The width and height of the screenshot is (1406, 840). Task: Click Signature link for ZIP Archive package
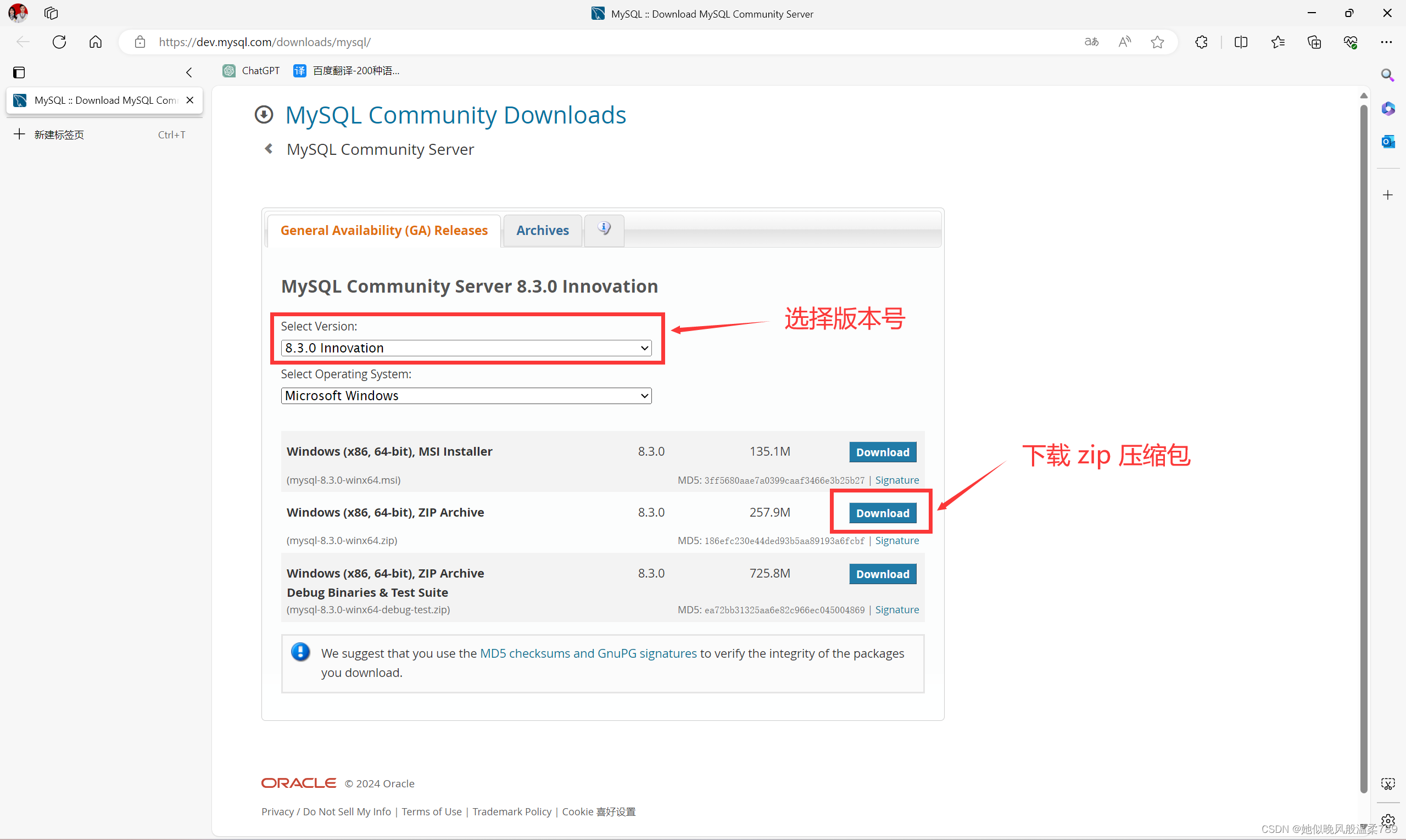(896, 541)
